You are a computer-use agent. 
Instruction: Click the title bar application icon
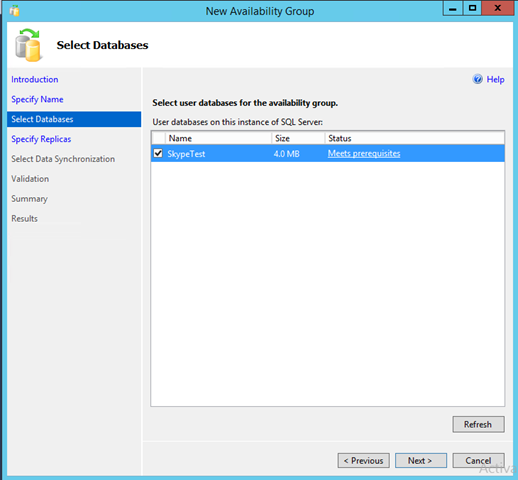tap(14, 11)
